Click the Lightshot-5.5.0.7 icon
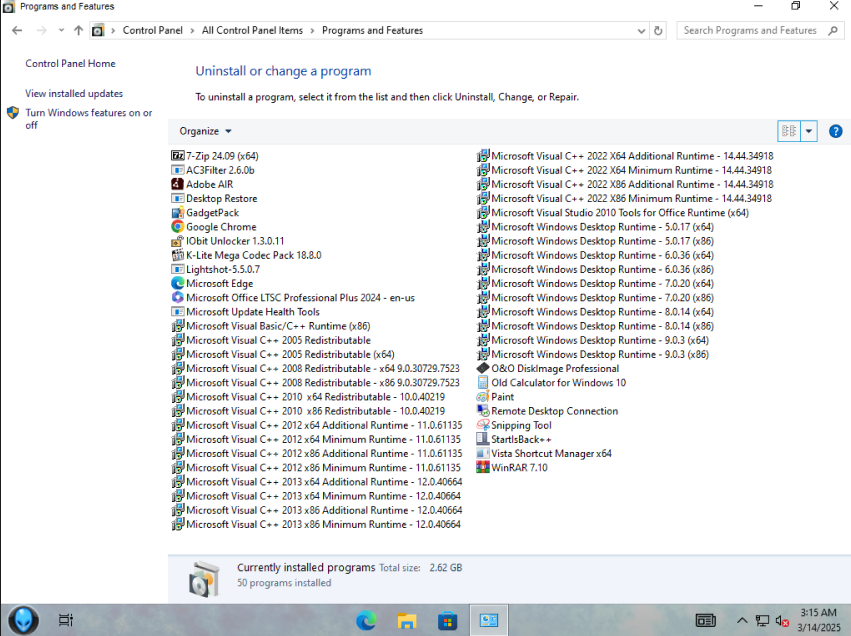Screen dimensions: 851x636 [x=177, y=269]
